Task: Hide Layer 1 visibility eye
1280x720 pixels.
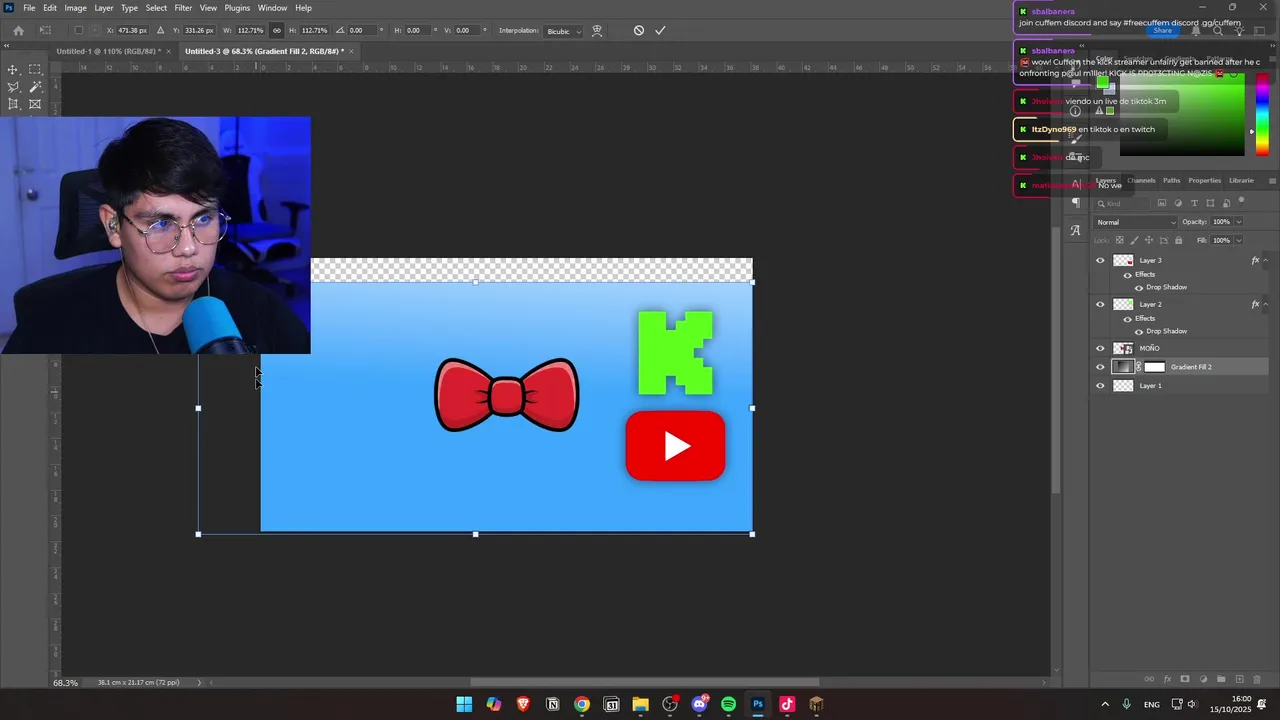Action: pyautogui.click(x=1101, y=386)
